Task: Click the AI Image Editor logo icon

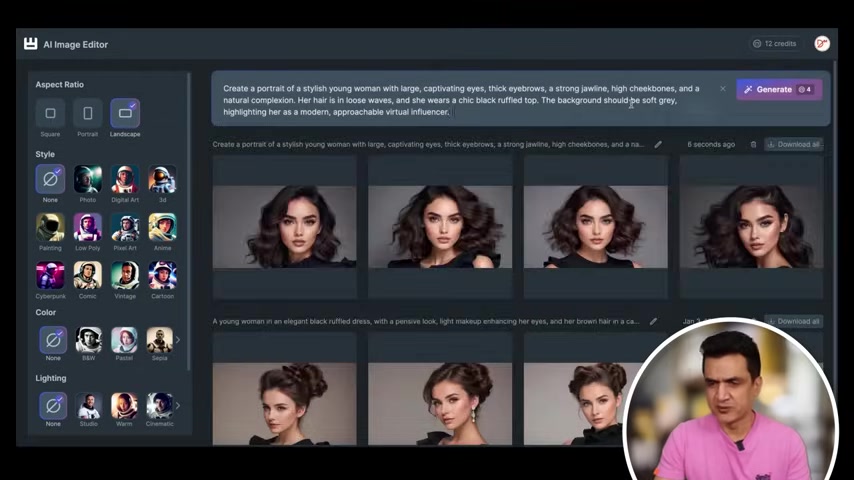Action: (x=30, y=44)
